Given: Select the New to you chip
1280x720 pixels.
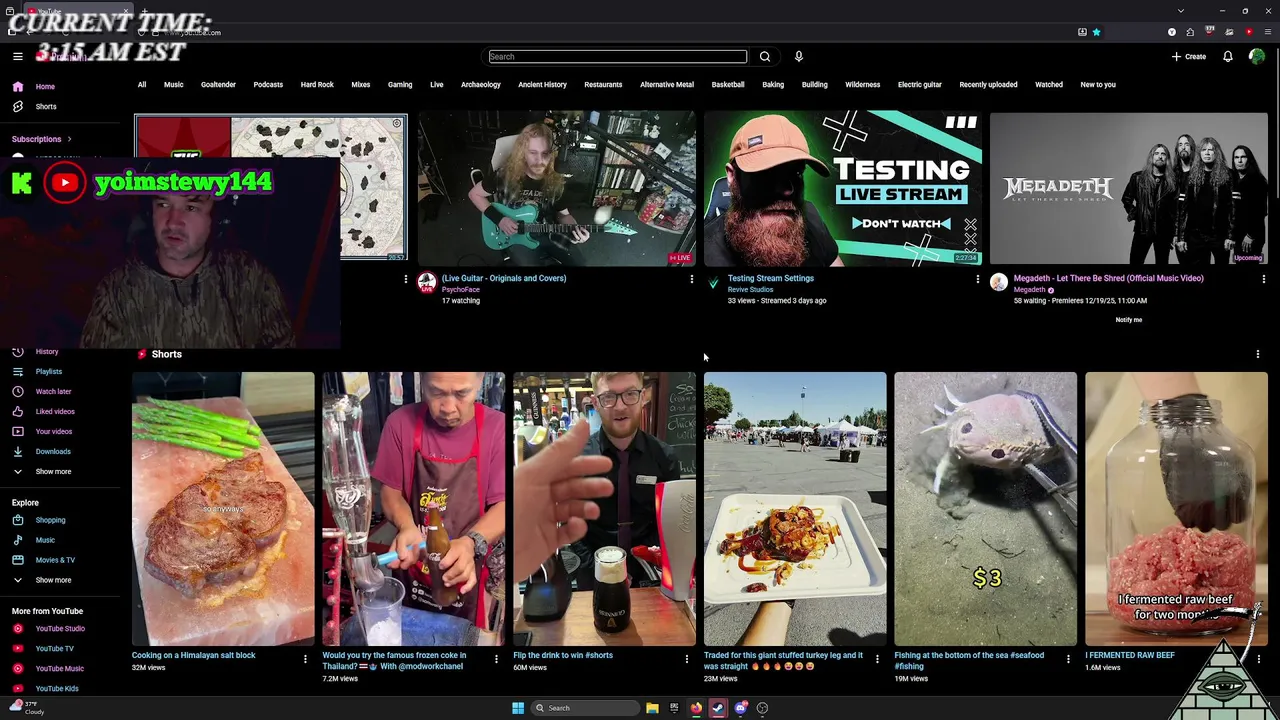Looking at the screenshot, I should pos(1098,85).
